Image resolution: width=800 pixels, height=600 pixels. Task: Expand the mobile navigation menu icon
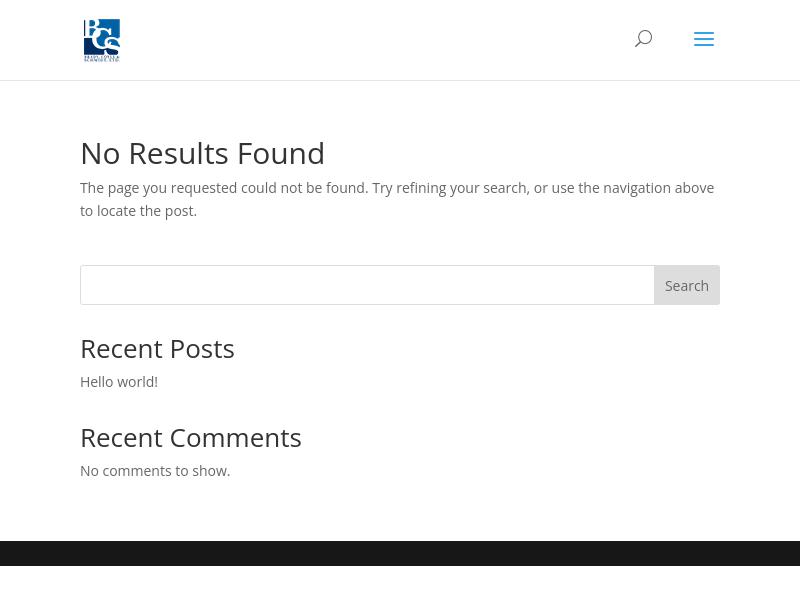pos(704,39)
